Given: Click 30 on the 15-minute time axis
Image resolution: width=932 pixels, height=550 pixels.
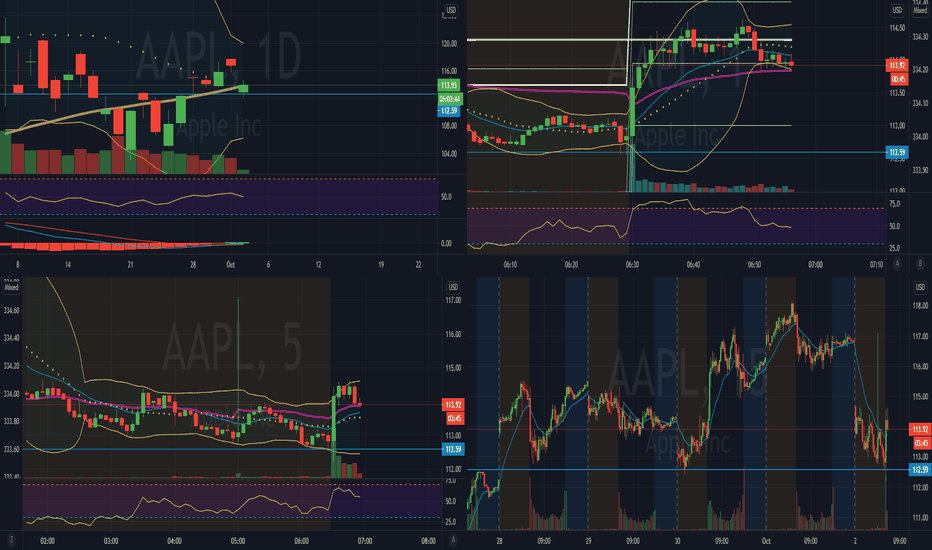Looking at the screenshot, I should click(x=677, y=541).
